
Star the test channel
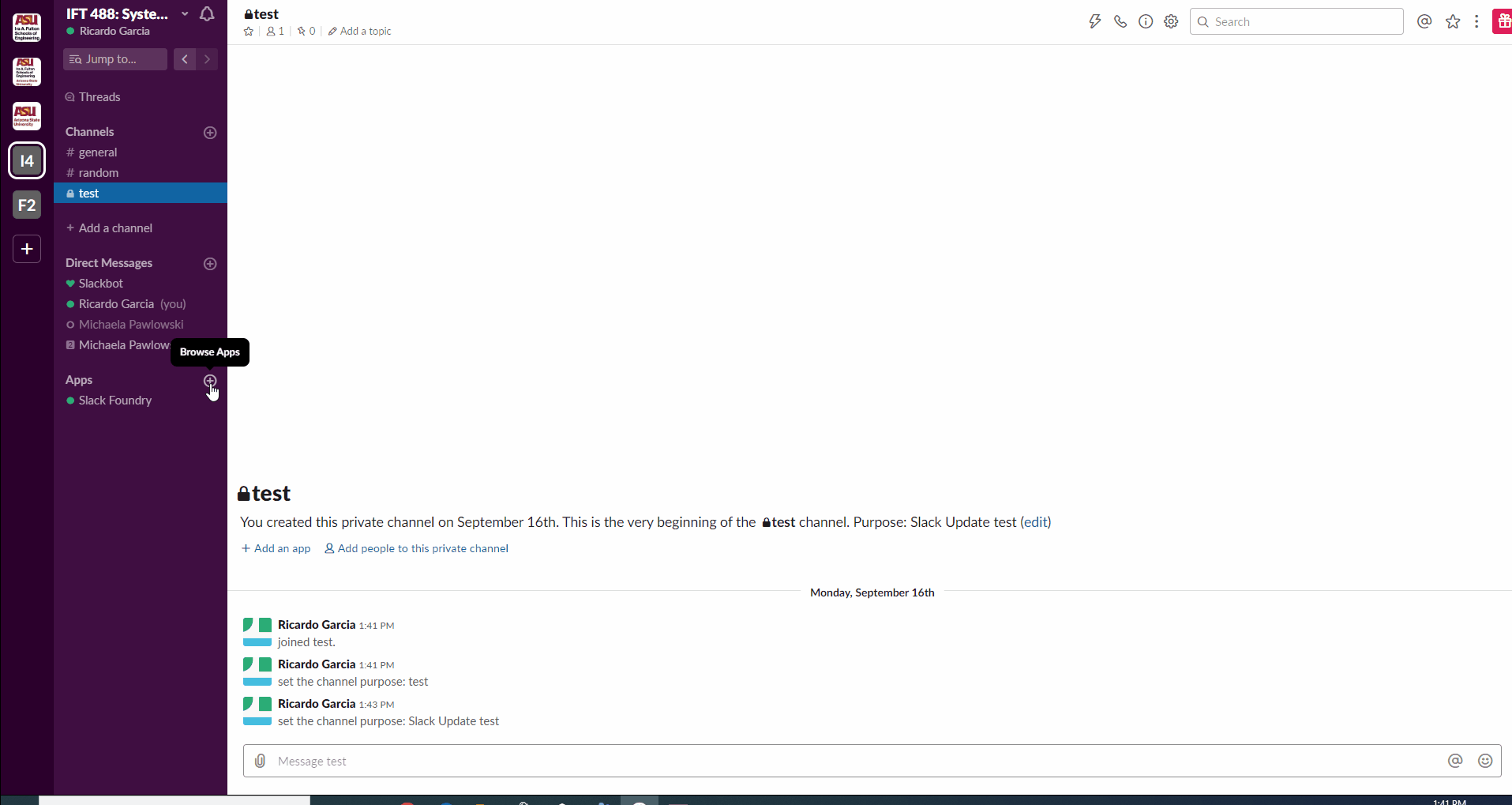(249, 32)
